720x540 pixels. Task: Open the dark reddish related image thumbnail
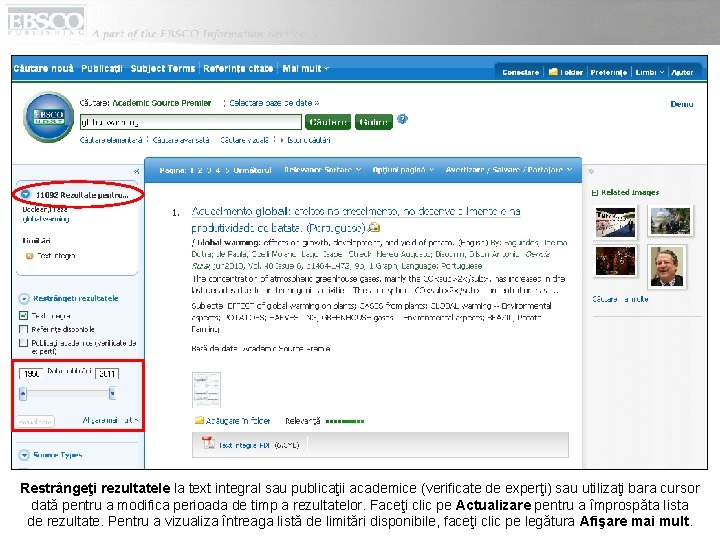[x=615, y=261]
